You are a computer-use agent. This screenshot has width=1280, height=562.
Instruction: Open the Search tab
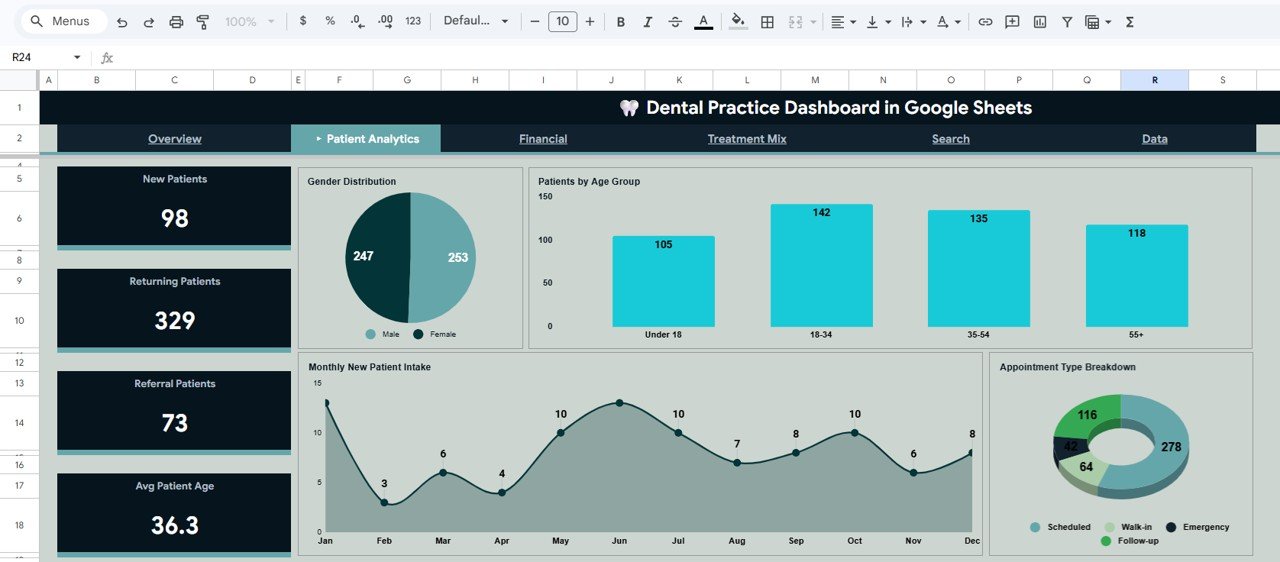point(951,139)
